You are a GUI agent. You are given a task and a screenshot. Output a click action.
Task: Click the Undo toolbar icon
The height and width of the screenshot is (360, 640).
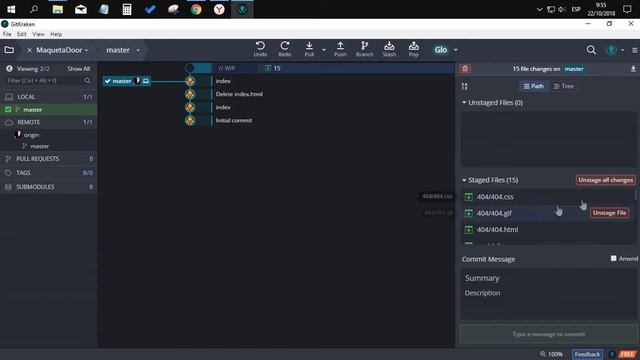point(260,49)
